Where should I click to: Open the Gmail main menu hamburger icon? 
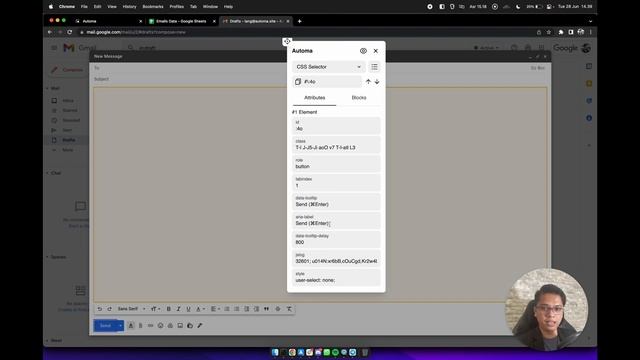pyautogui.click(x=54, y=48)
